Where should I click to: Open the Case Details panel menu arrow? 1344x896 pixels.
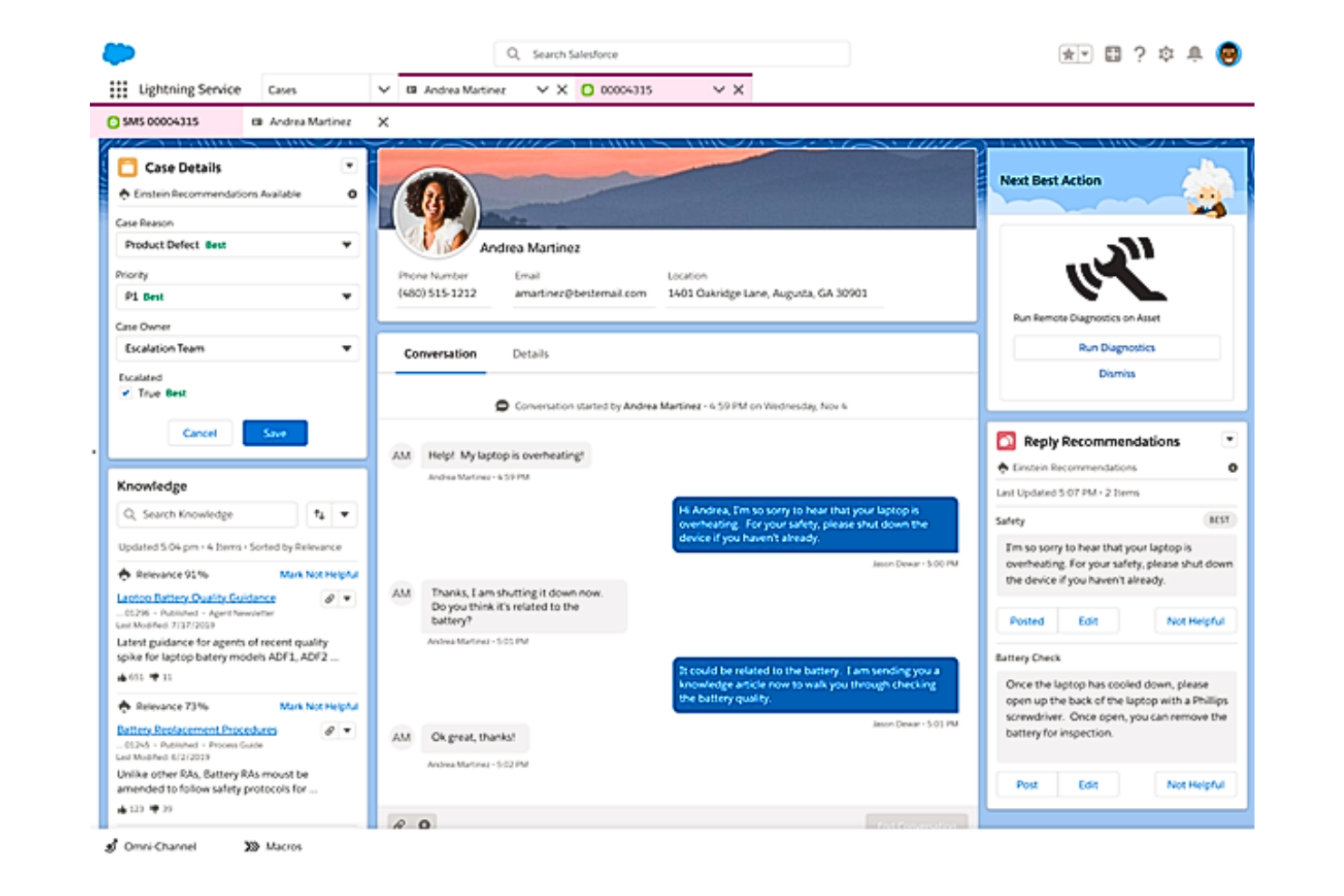click(349, 166)
